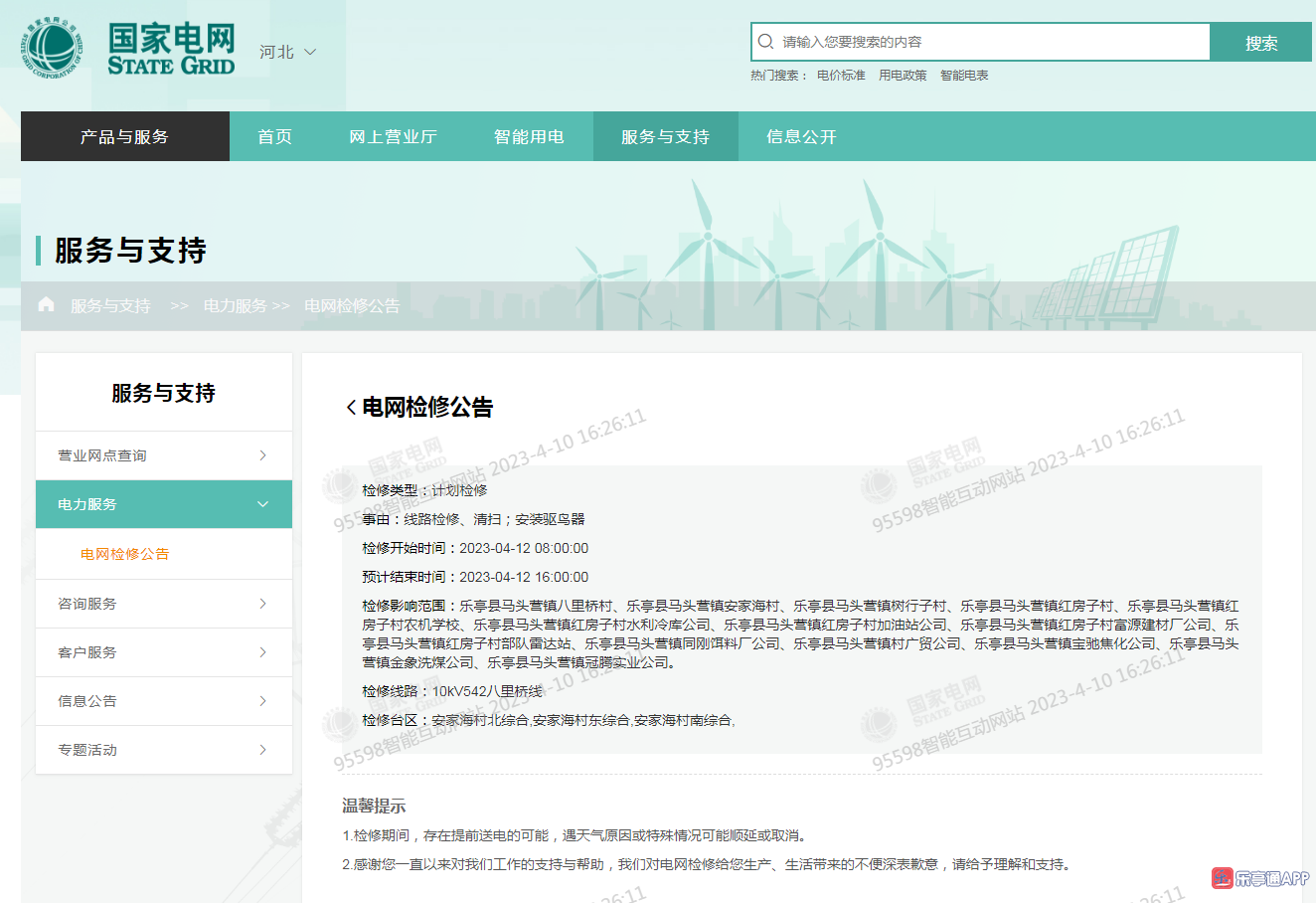This screenshot has width=1316, height=903.
Task: Expand the 营业网点查询 sidebar item
Action: (262, 455)
